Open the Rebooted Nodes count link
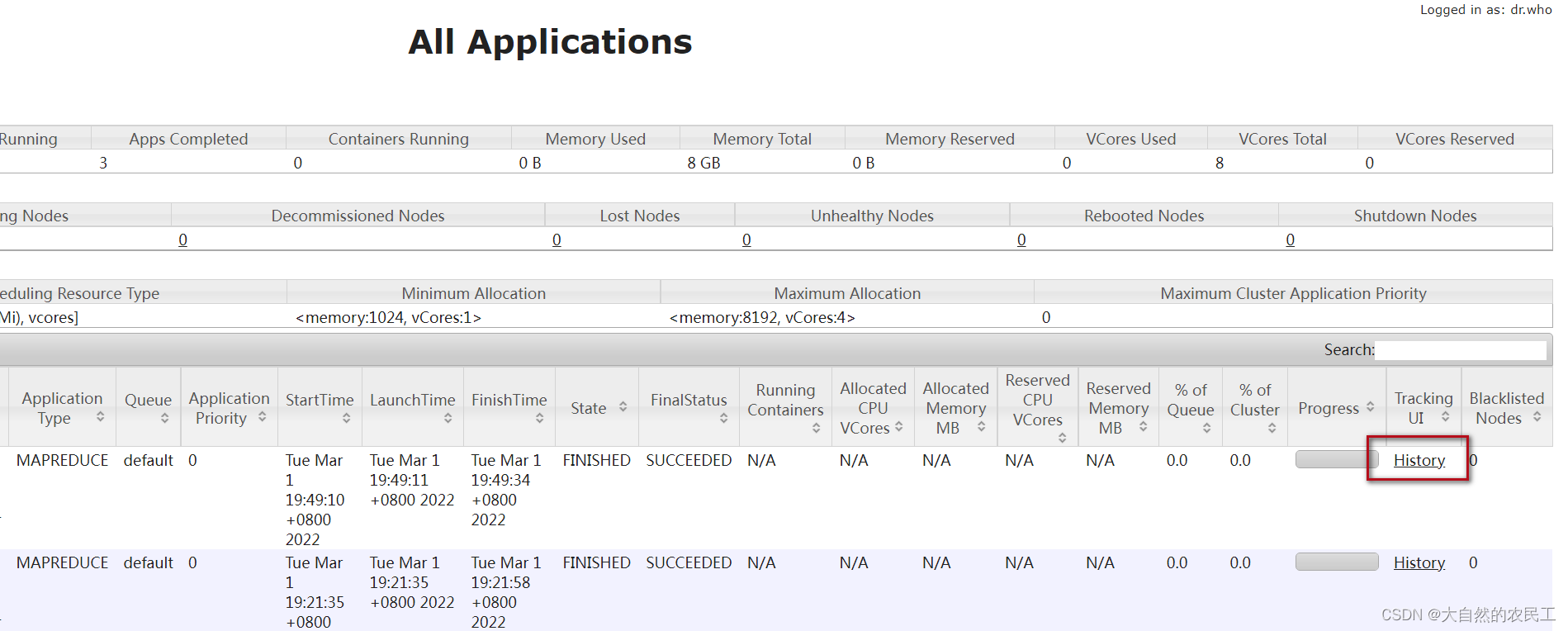The height and width of the screenshot is (631, 1568). 1022,240
